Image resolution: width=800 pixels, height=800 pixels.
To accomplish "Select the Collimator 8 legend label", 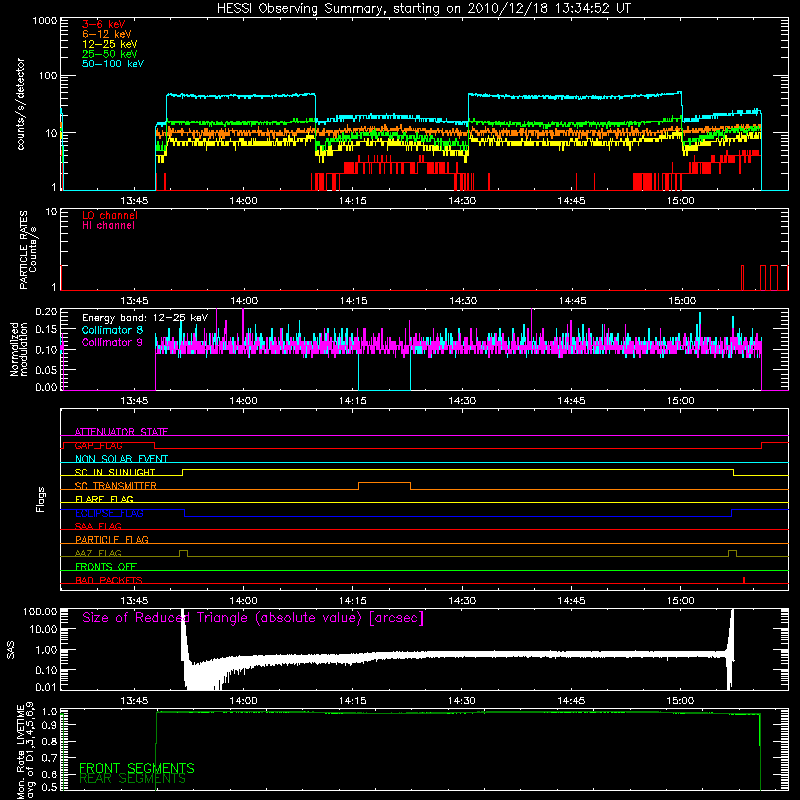I will (x=112, y=330).
